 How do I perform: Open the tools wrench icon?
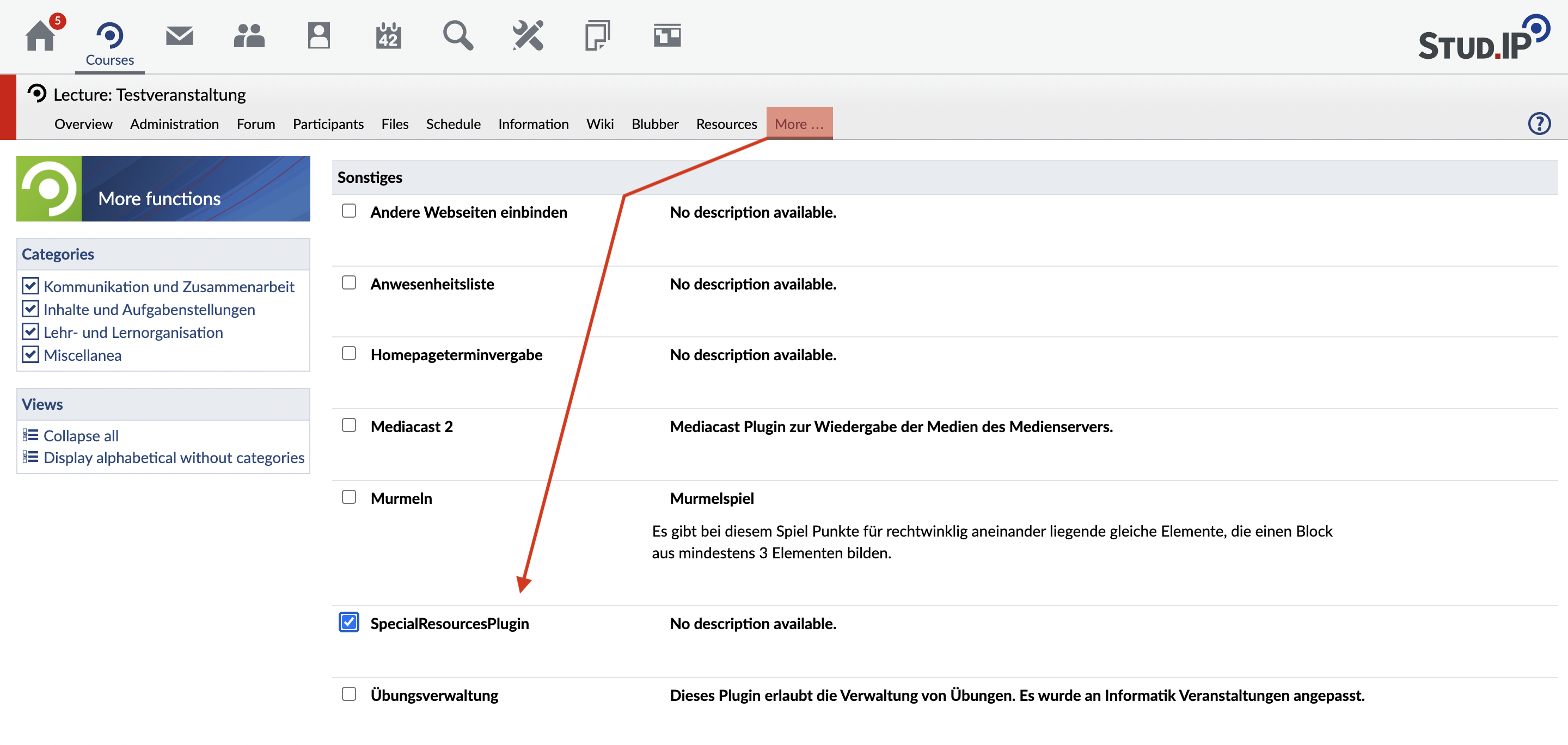point(528,36)
